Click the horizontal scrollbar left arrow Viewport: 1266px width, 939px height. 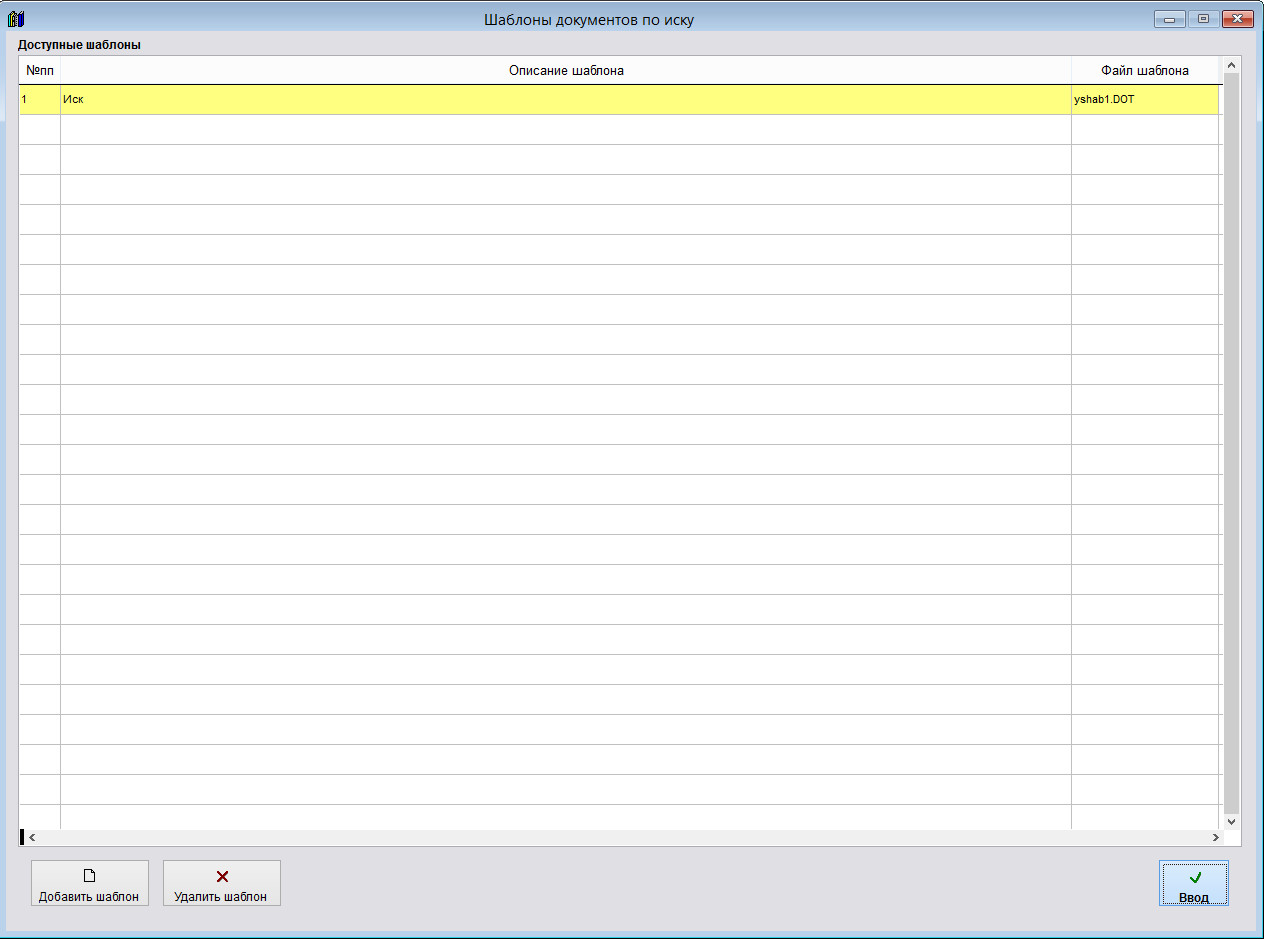coord(32,837)
